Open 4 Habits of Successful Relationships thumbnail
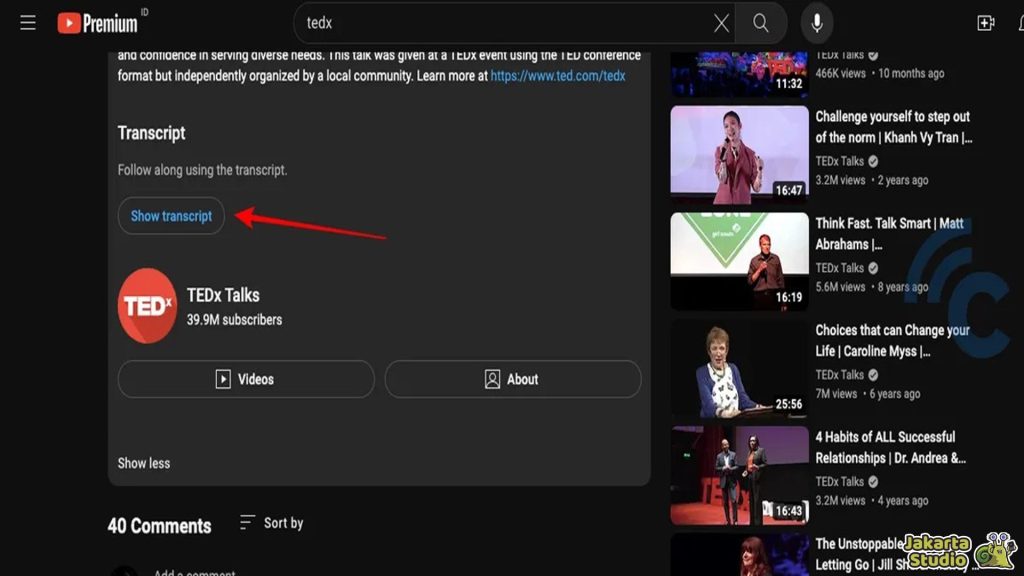The width and height of the screenshot is (1024, 576). click(739, 475)
